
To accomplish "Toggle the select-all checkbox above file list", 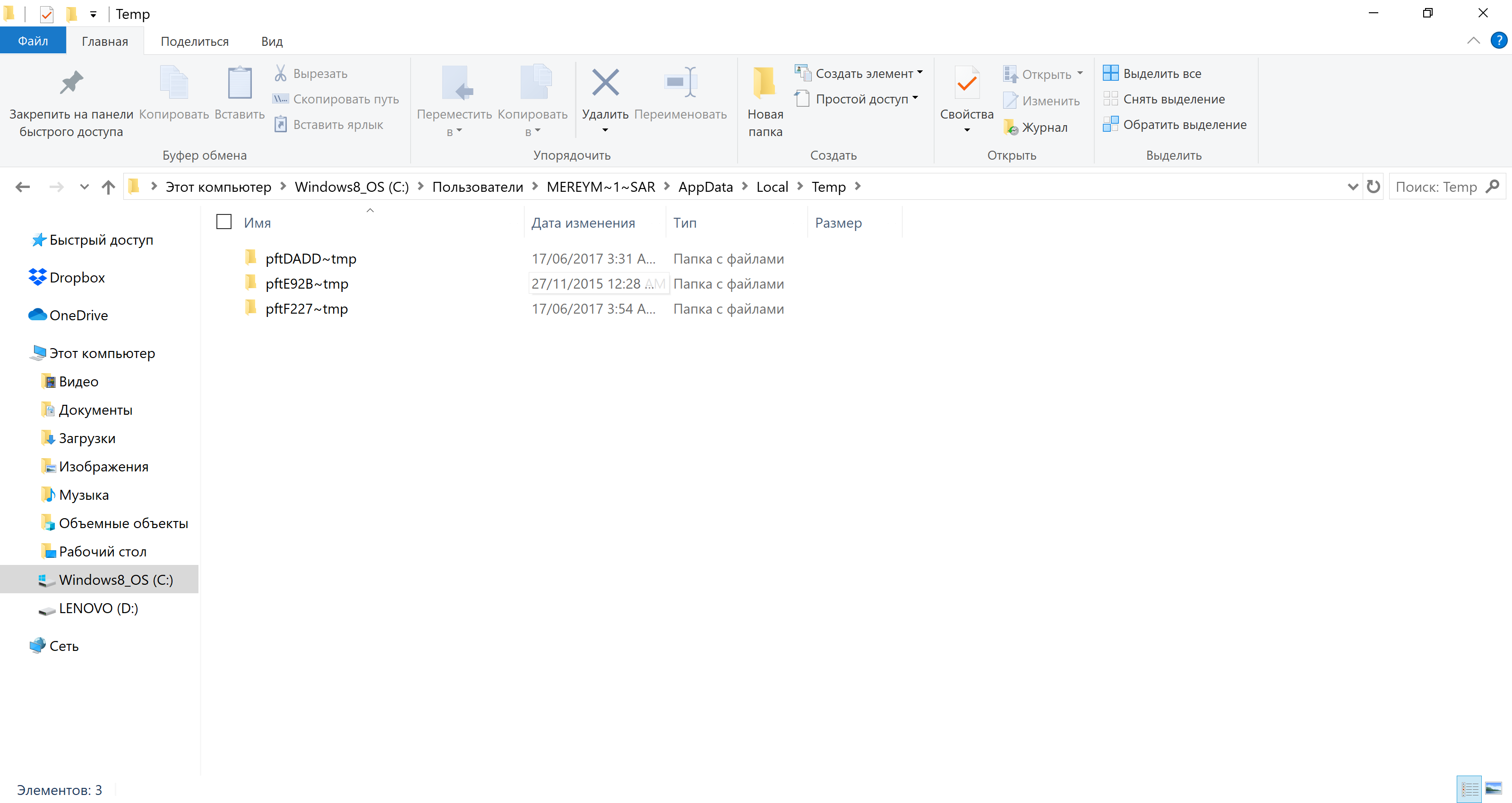I will pos(223,222).
